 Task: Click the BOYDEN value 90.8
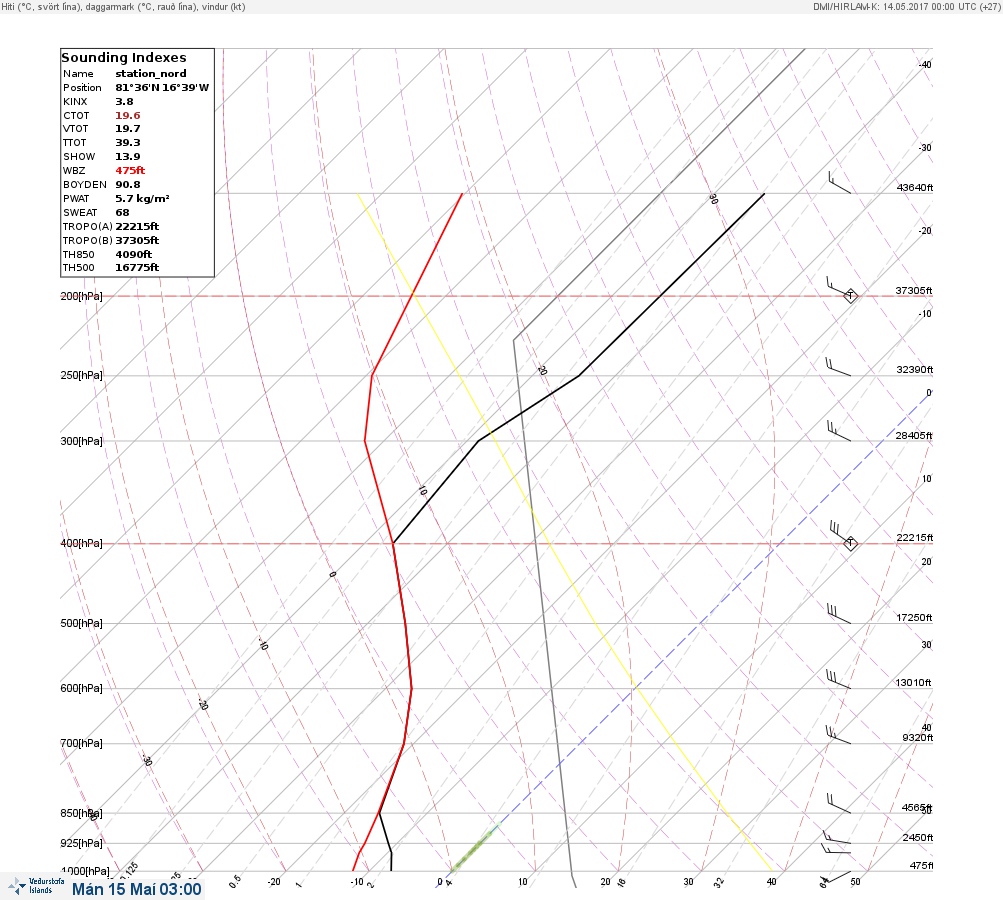[x=127, y=184]
